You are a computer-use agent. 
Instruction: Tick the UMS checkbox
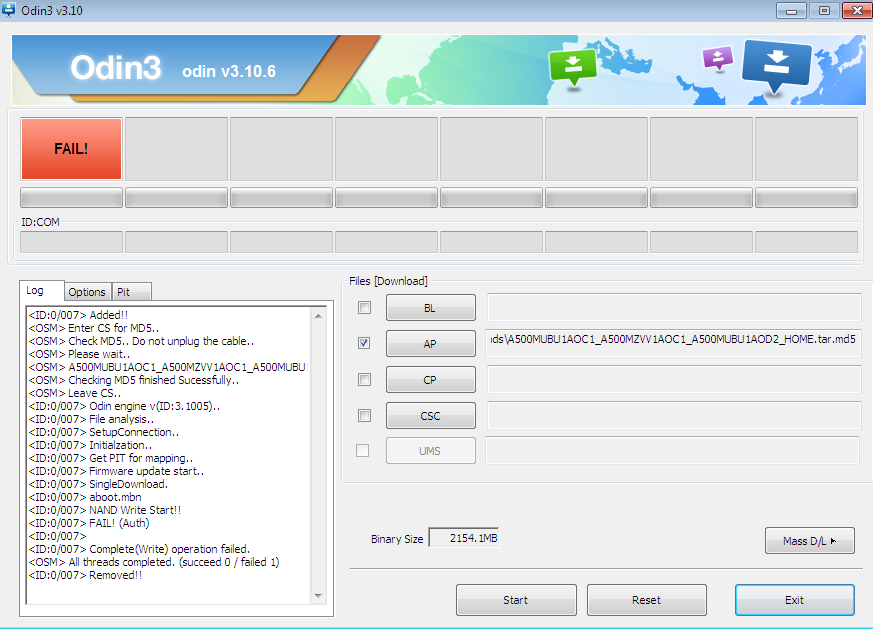click(x=362, y=450)
